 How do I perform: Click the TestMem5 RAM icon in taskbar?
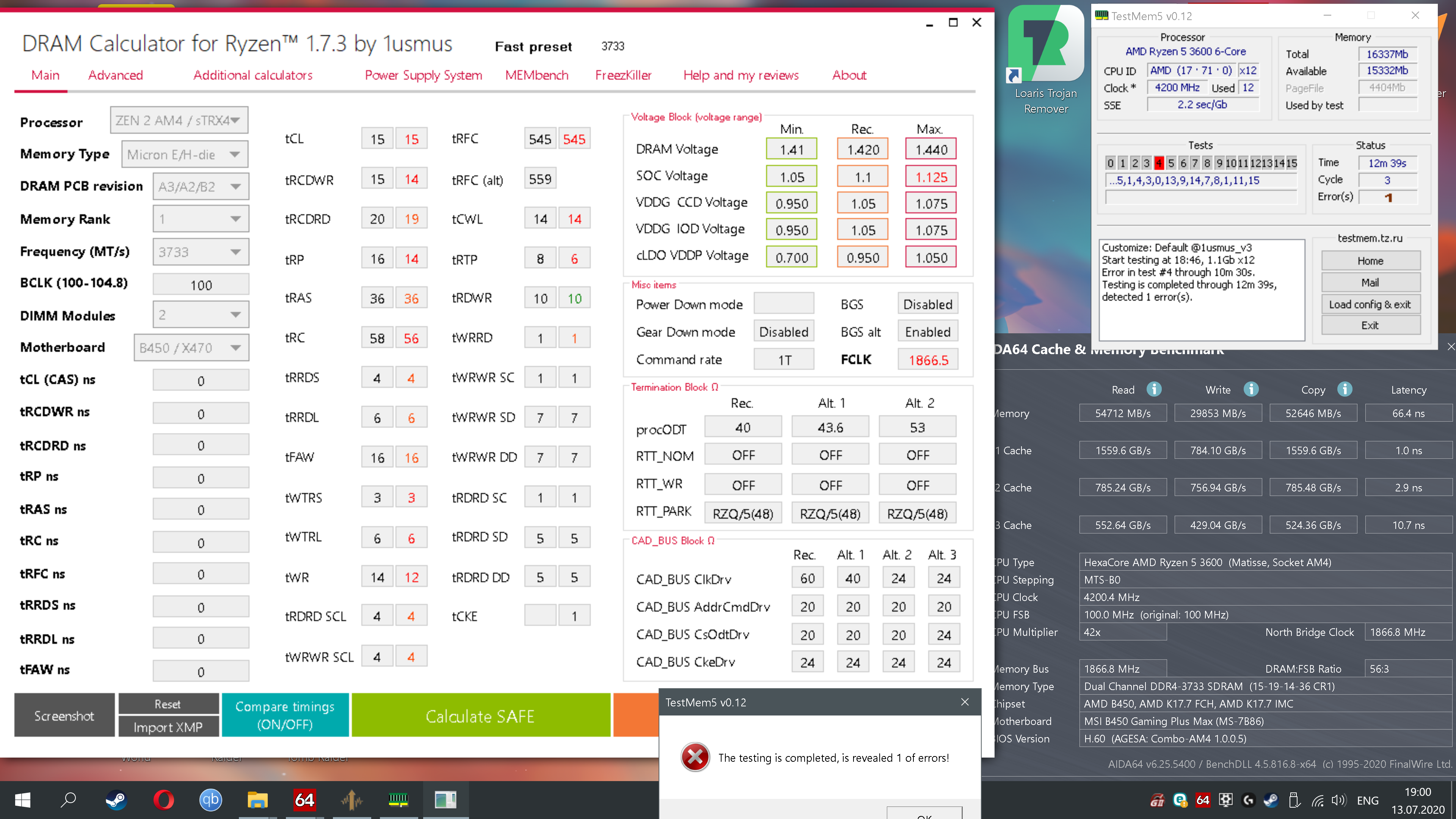tap(398, 800)
